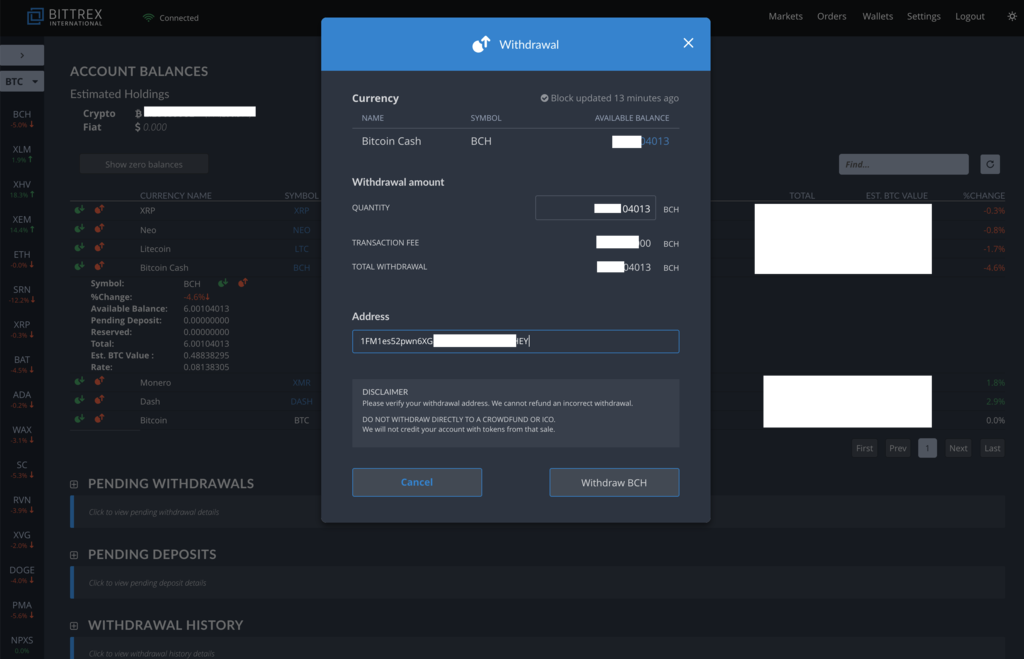Sort balances by Currency Name column
Viewport: 1024px width, 659px height.
tap(176, 195)
